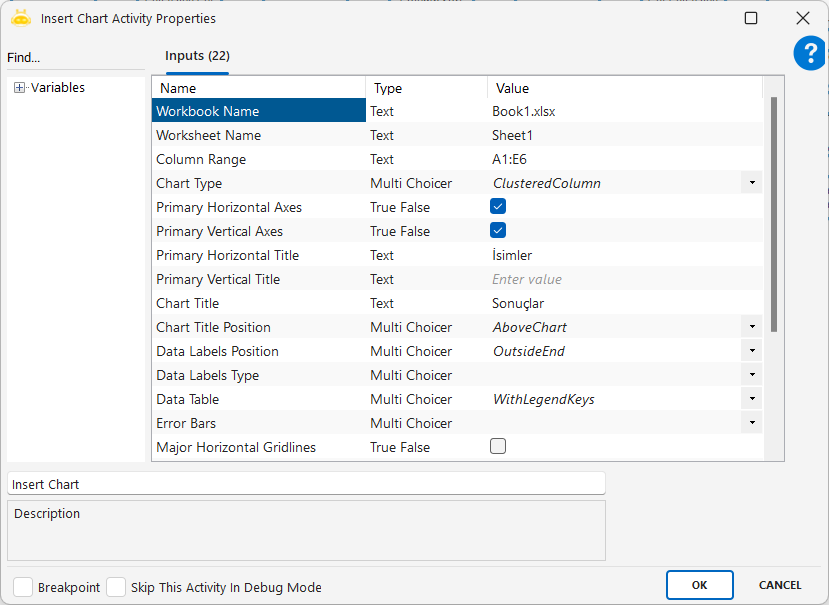Click the blue help question mark icon
The width and height of the screenshot is (829, 605).
(809, 54)
